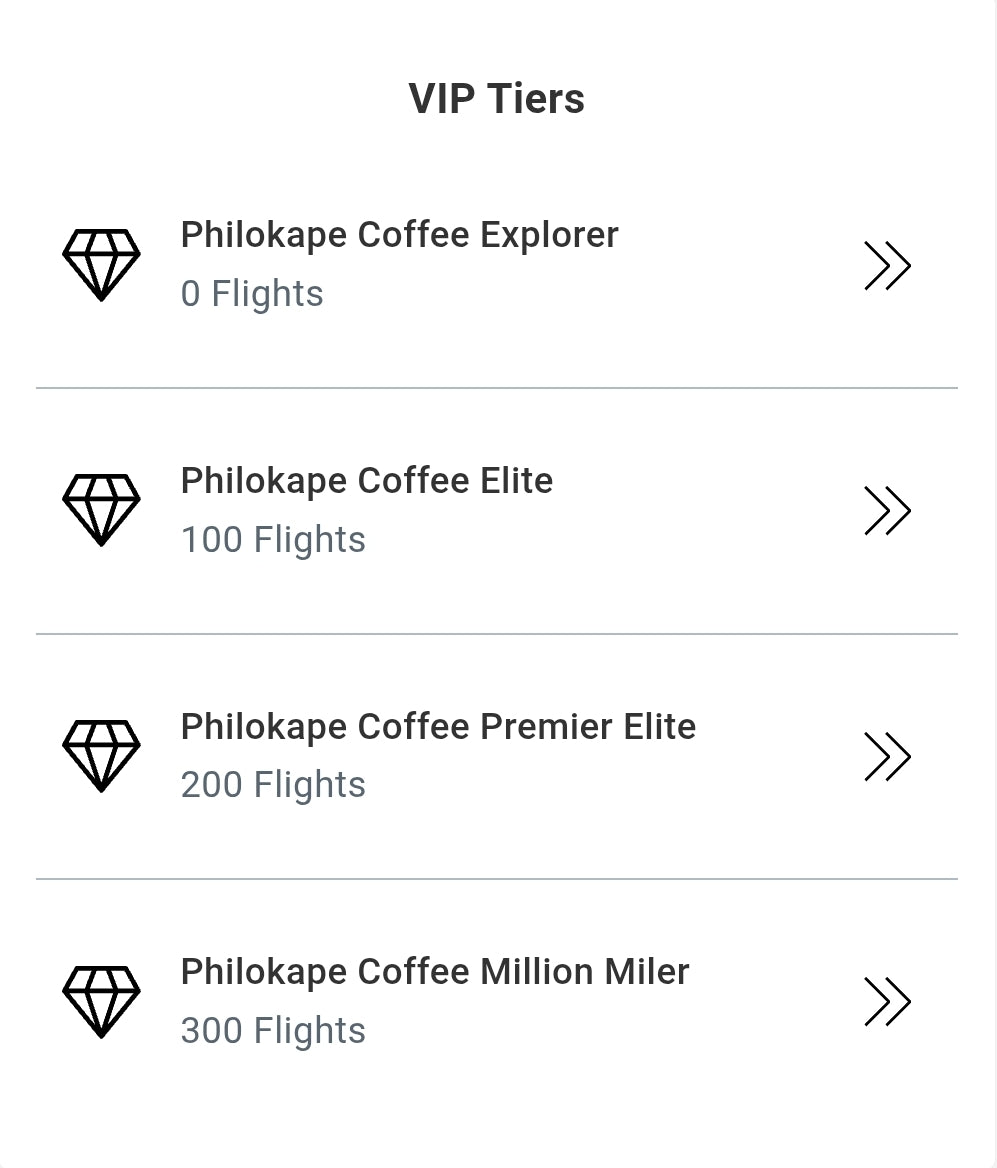The height and width of the screenshot is (1168, 997).
Task: Select the Philokape Coffee Elite tier name
Action: click(x=366, y=481)
